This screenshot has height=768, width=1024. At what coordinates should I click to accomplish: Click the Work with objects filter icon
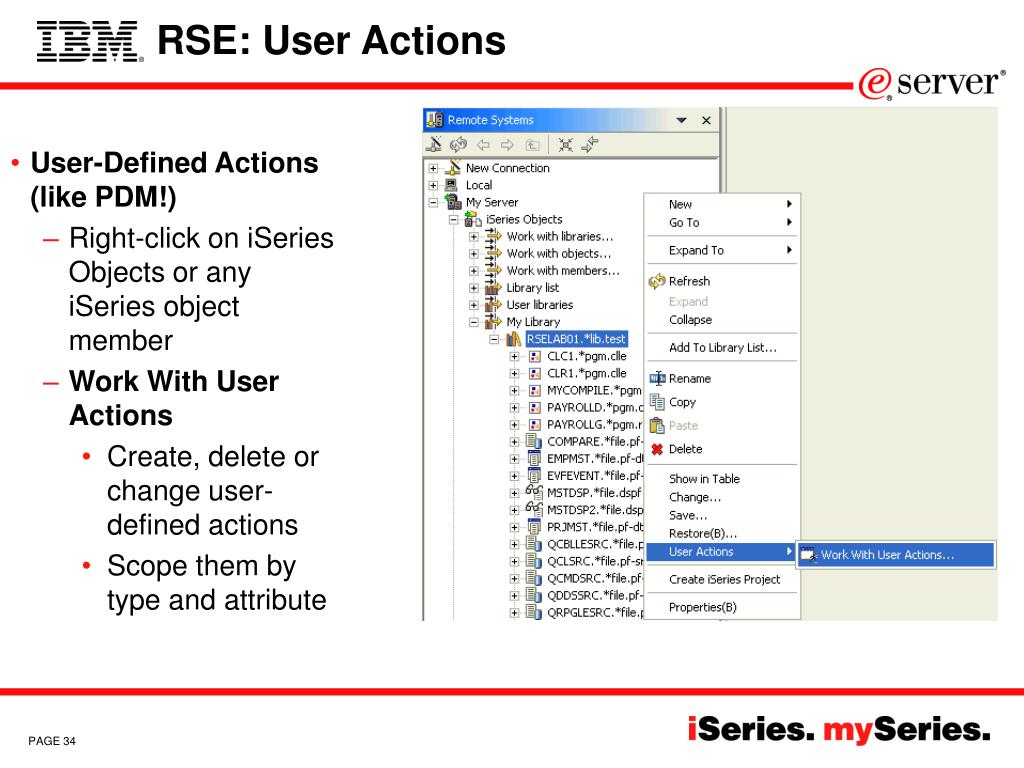(x=494, y=253)
